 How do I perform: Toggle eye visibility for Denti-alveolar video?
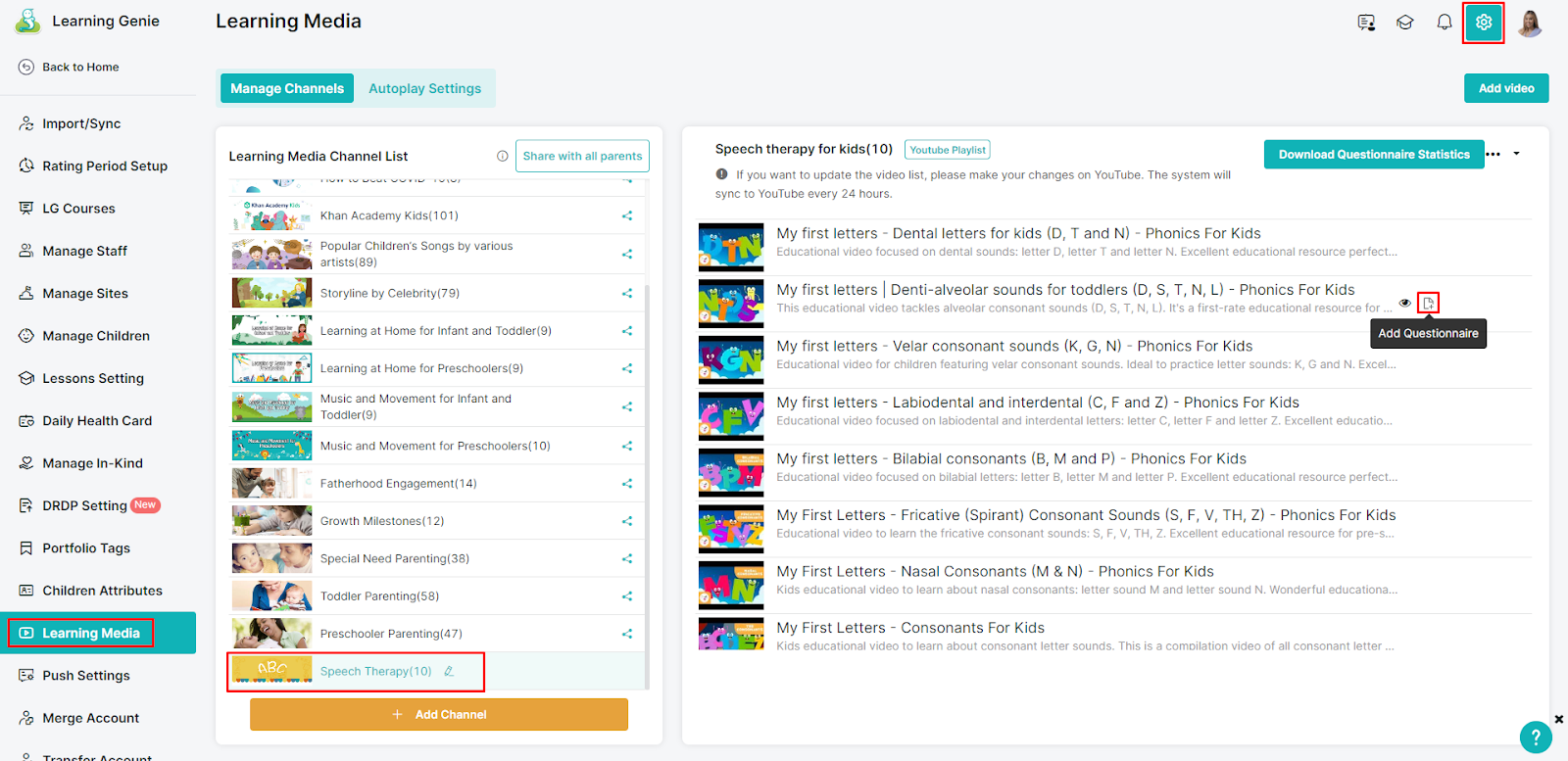click(x=1405, y=303)
